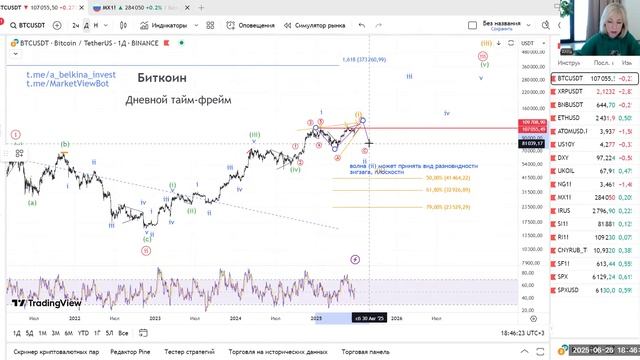Viewport: 640px width, 360px height.
Task: Select the 6М date range
Action: (69, 333)
